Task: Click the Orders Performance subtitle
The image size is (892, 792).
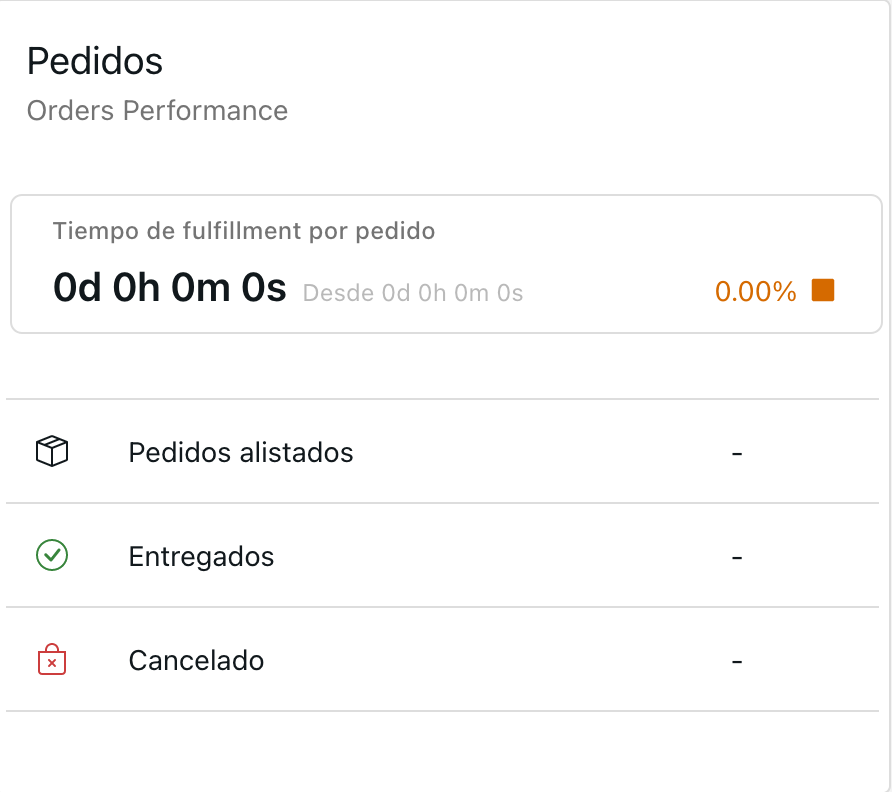Action: tap(157, 110)
